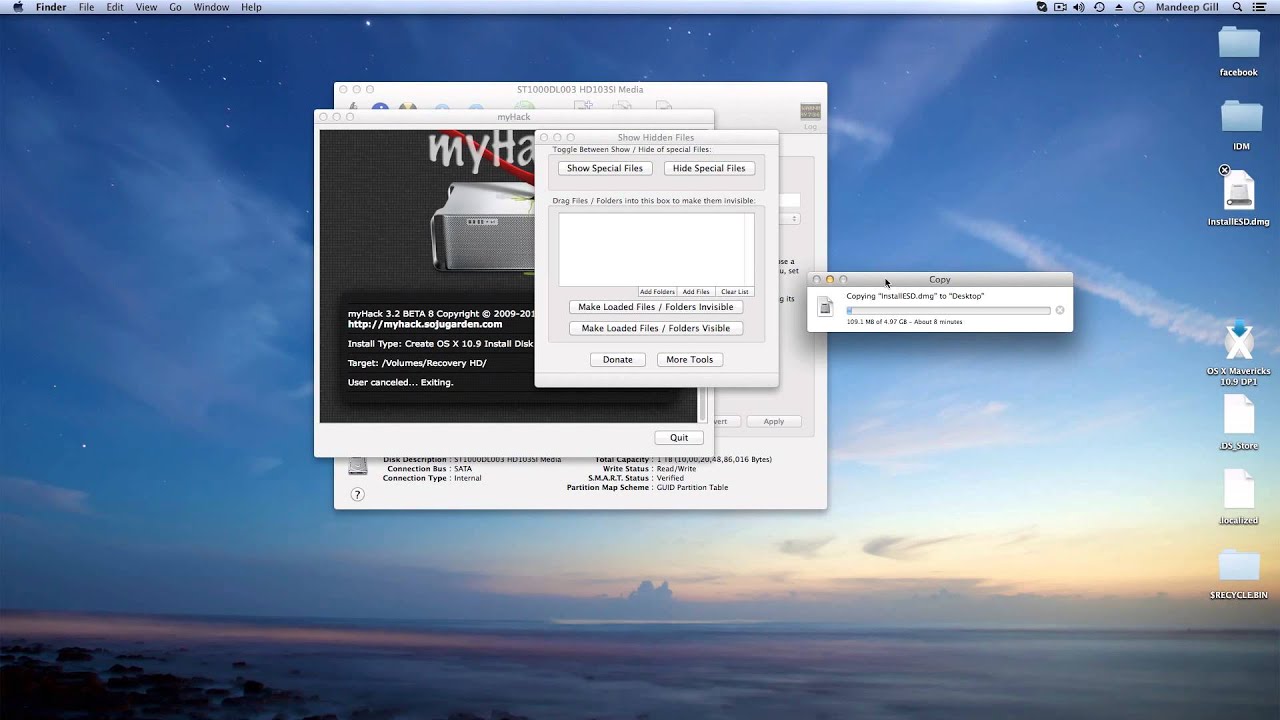Image resolution: width=1280 pixels, height=720 pixels.
Task: Click the Show Hidden Files window title
Action: tap(656, 138)
